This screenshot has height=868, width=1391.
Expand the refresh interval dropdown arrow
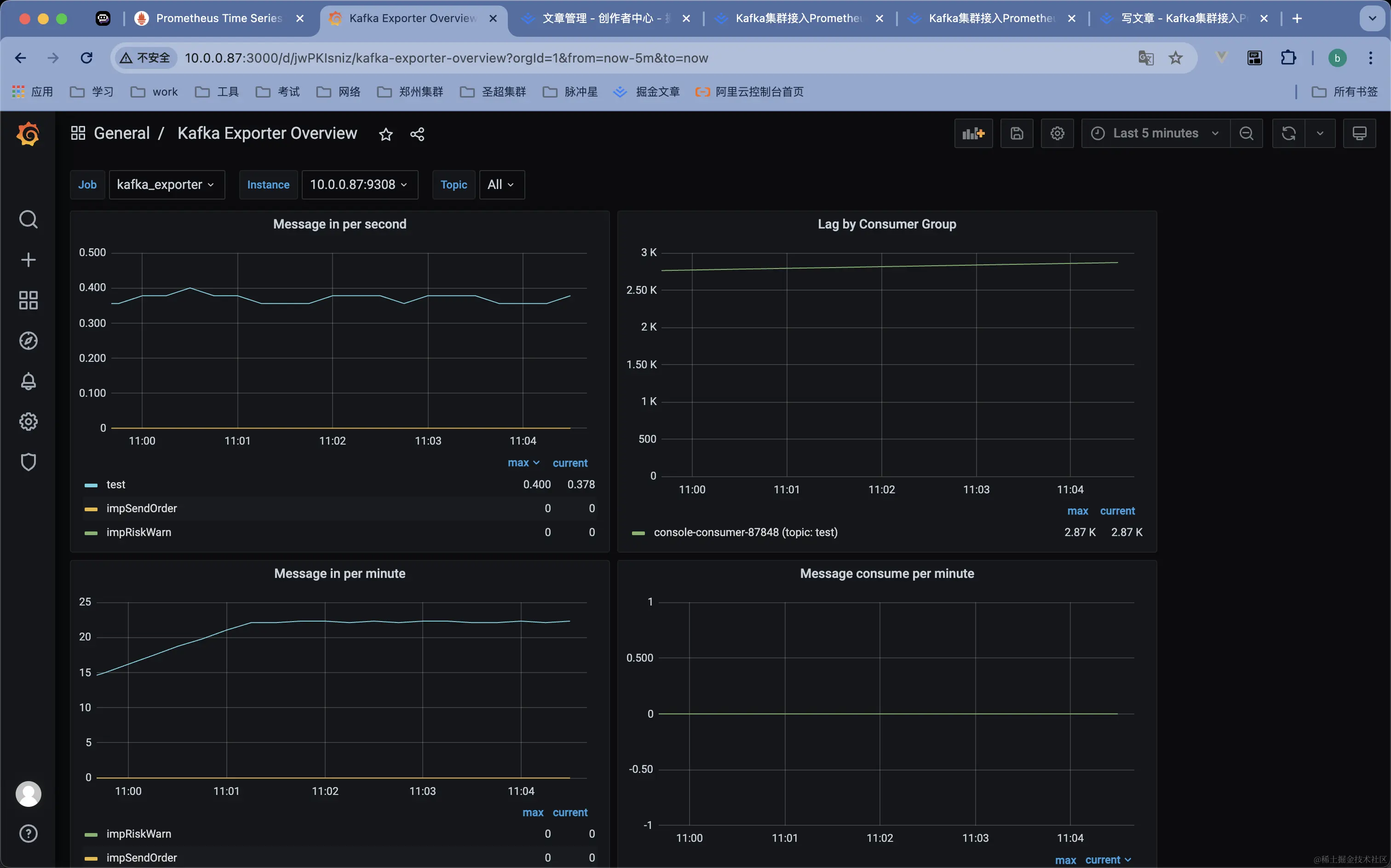tap(1320, 134)
